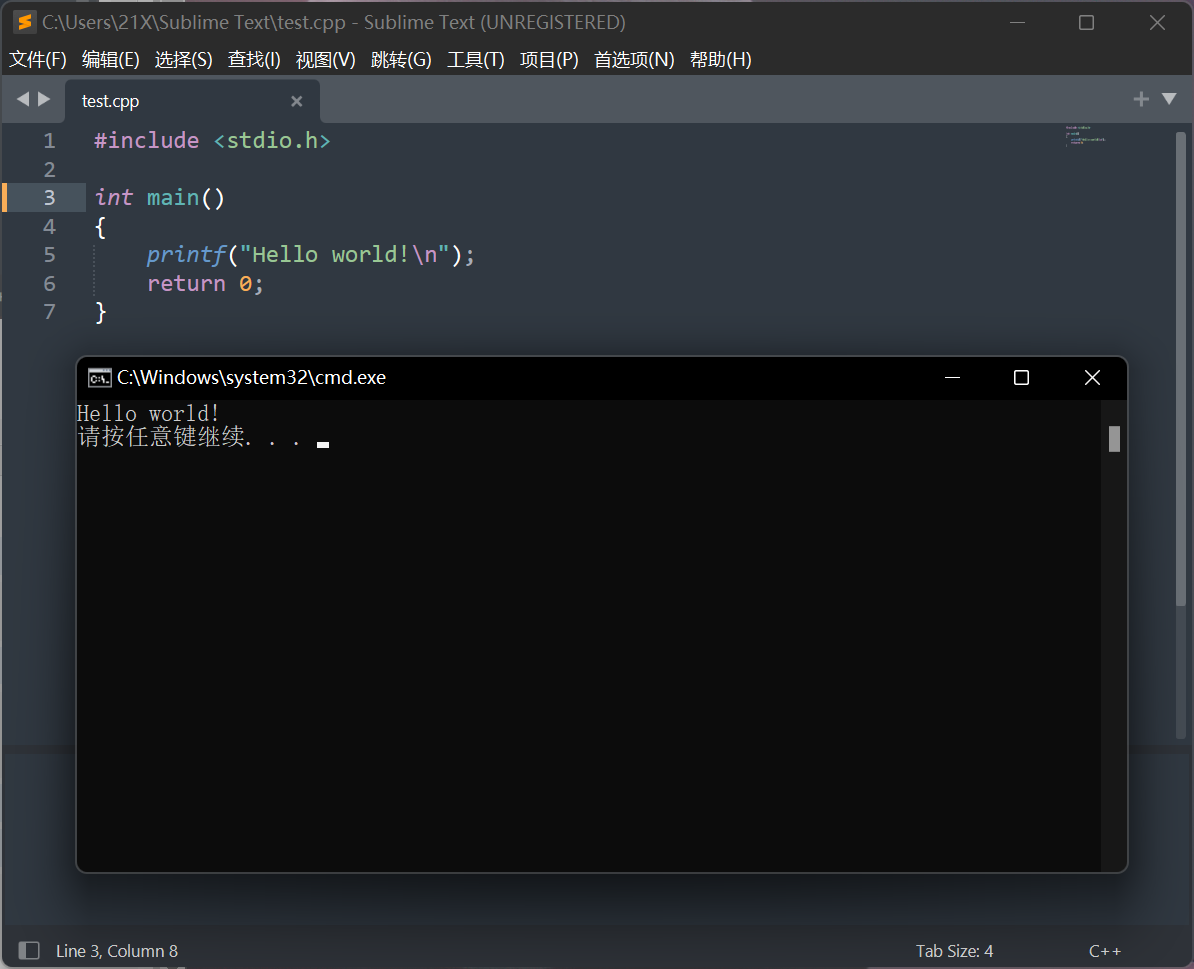Click "Hello world!" output in cmd window

coord(148,413)
